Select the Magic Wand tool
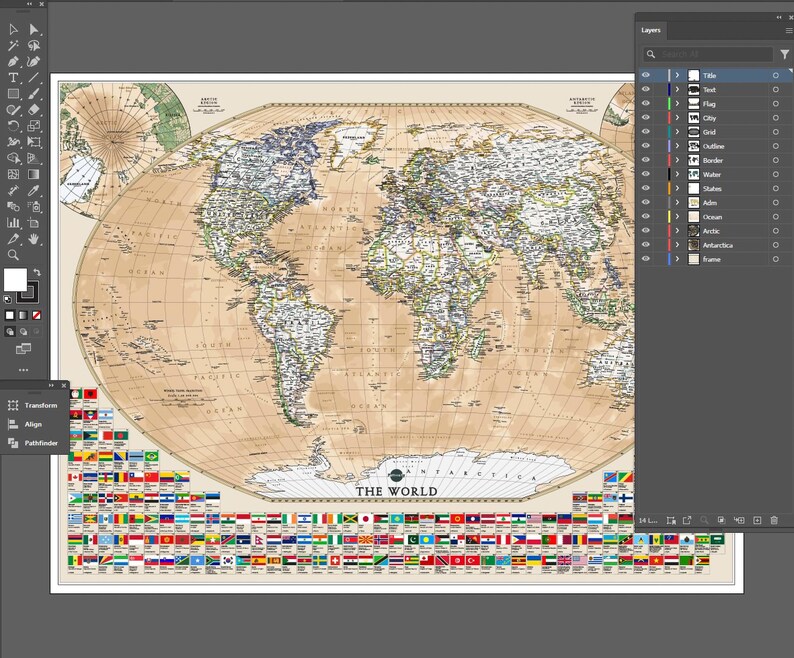 point(13,46)
